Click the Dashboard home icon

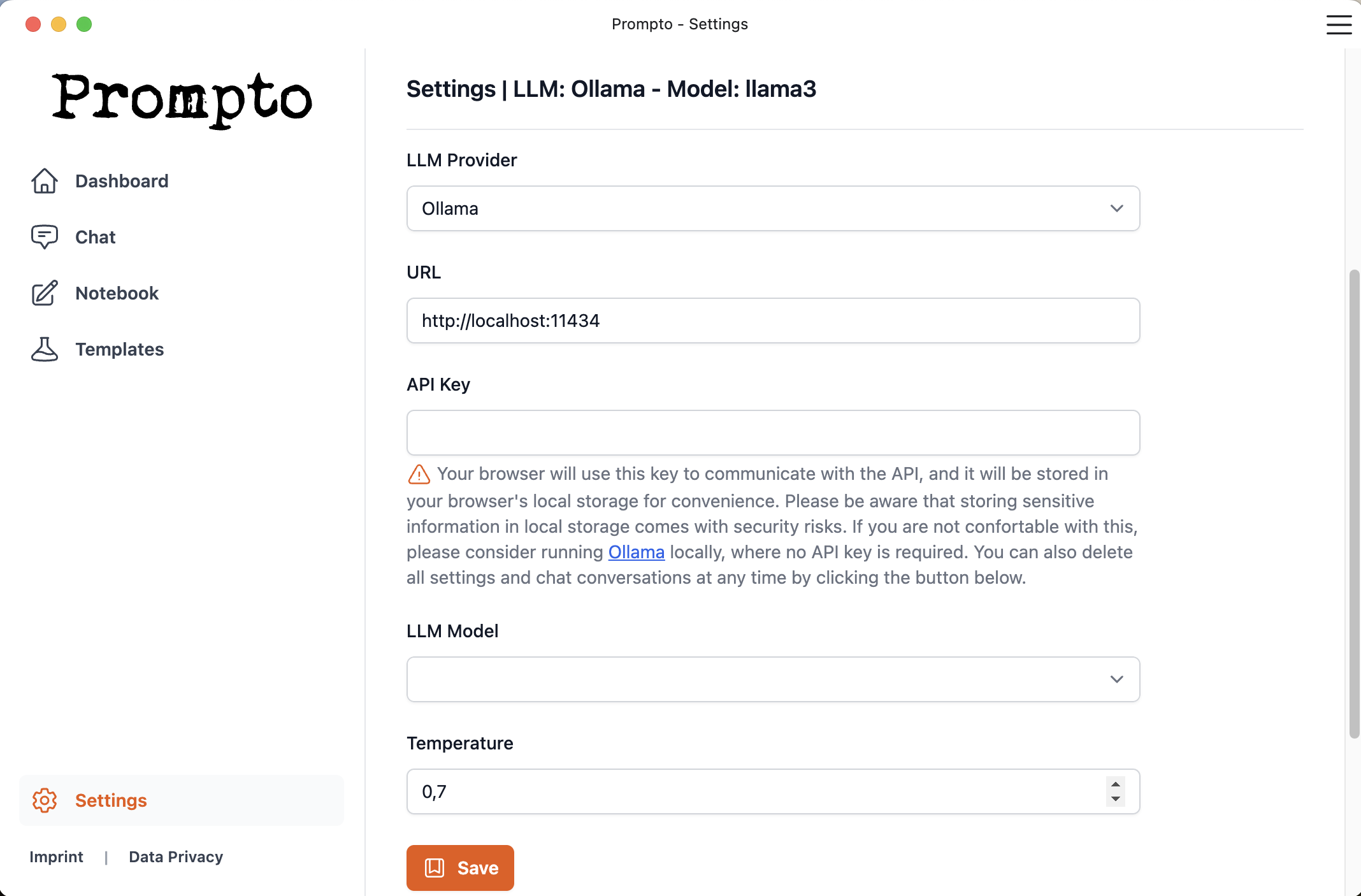[x=45, y=181]
